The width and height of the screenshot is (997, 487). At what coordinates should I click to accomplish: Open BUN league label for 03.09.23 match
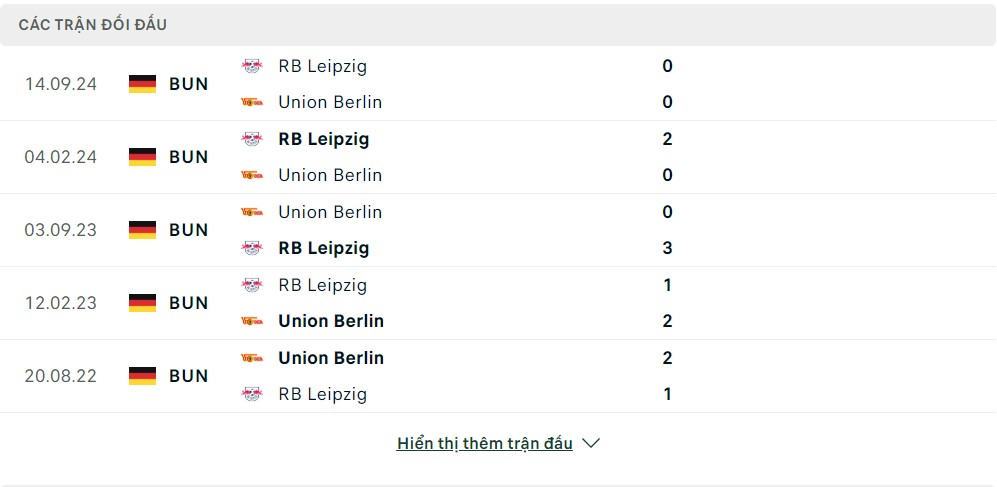pyautogui.click(x=189, y=230)
